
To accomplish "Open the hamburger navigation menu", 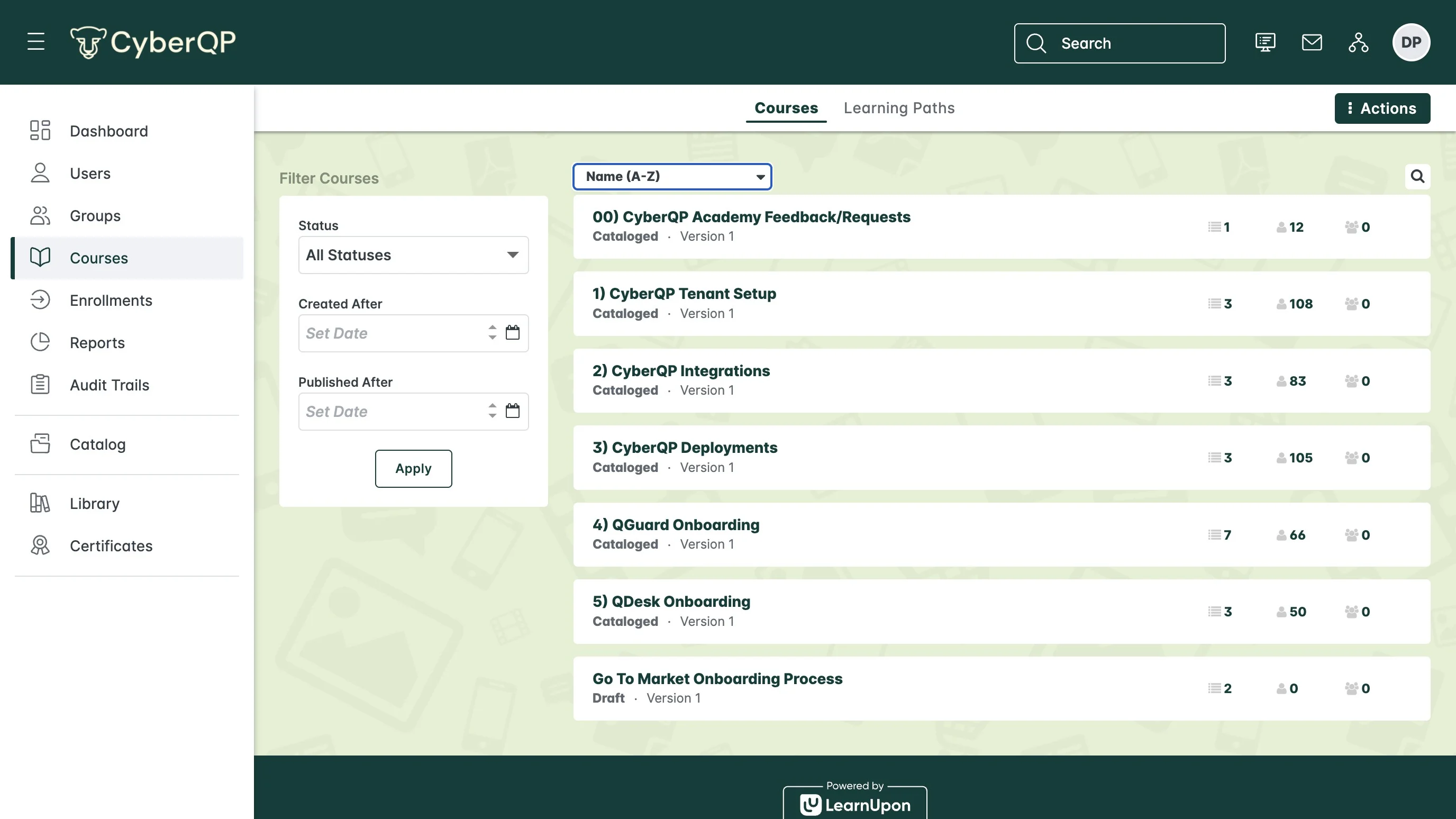I will (x=35, y=42).
